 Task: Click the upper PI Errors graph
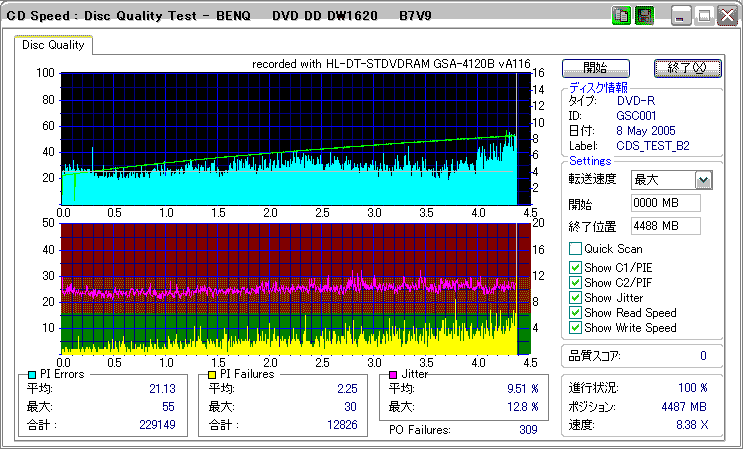[296, 139]
